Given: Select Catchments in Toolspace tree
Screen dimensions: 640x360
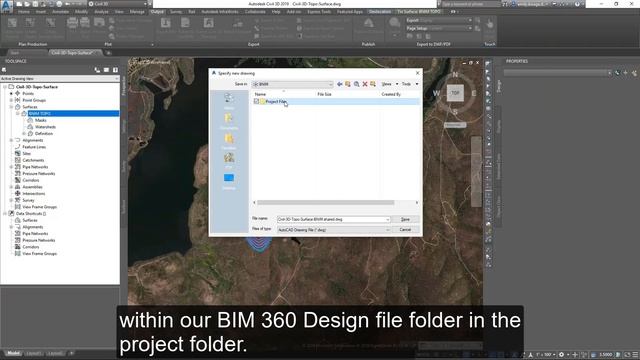Looking at the screenshot, I should pos(33,160).
